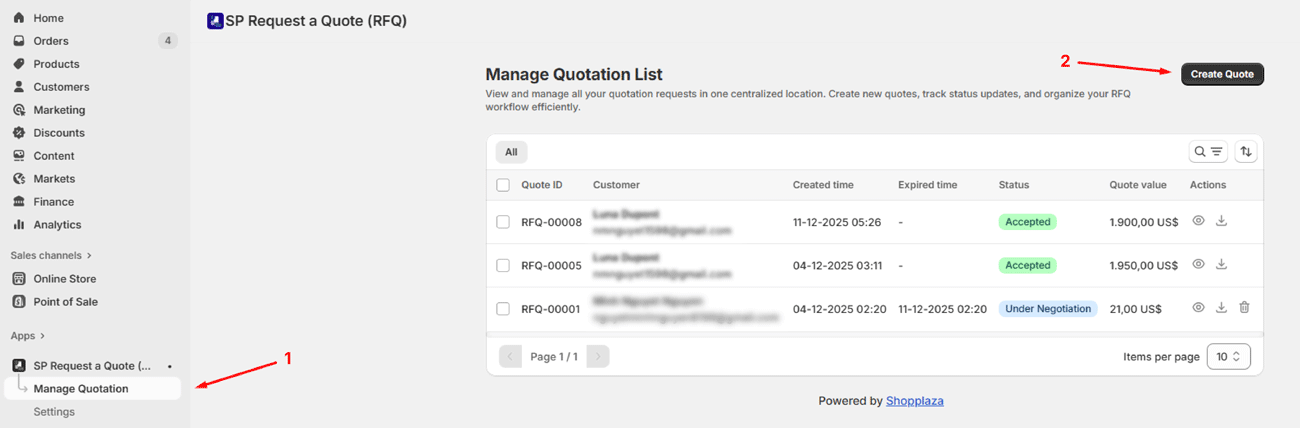Click the SP Request a Quote app icon in sidebar
This screenshot has height=428, width=1300.
(18, 366)
